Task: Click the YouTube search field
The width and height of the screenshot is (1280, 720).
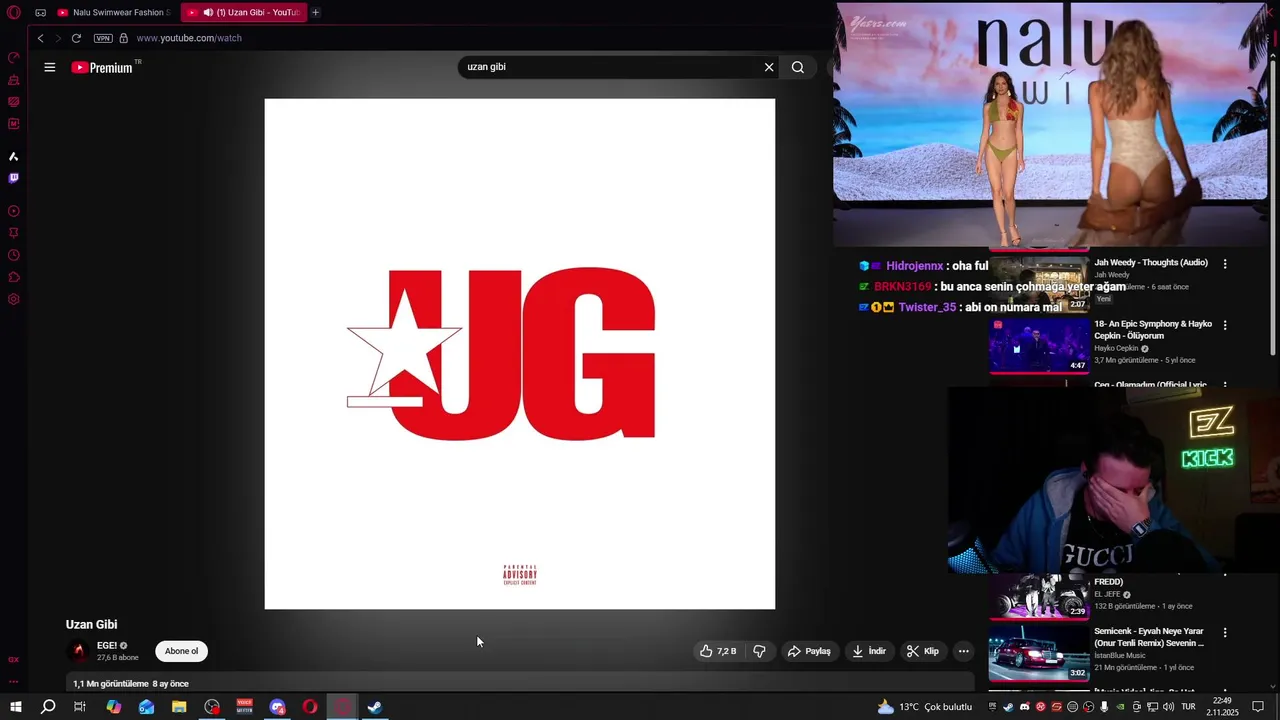Action: (612, 67)
